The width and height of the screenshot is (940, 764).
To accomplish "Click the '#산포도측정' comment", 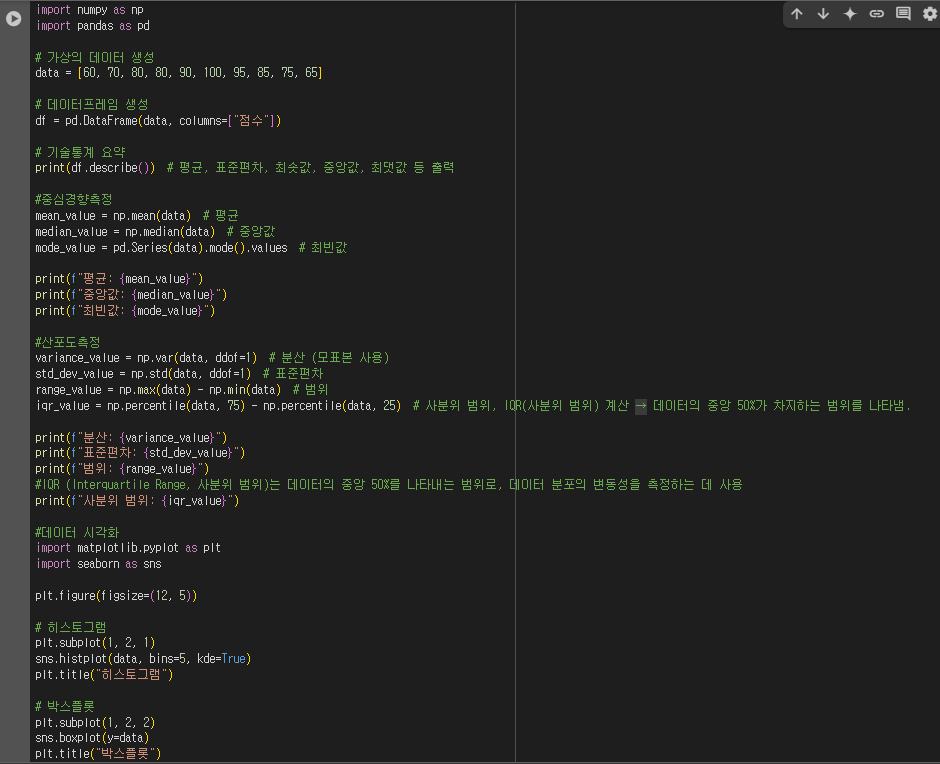I will (68, 342).
